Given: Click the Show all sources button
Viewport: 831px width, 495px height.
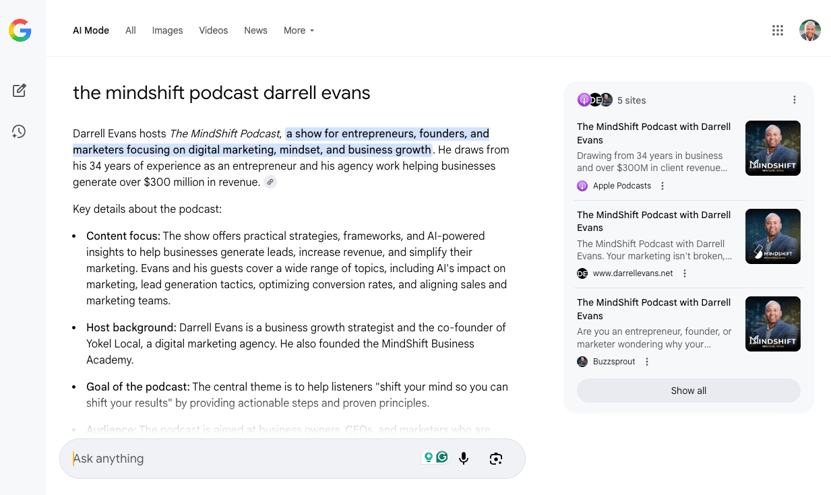Looking at the screenshot, I should [688, 391].
